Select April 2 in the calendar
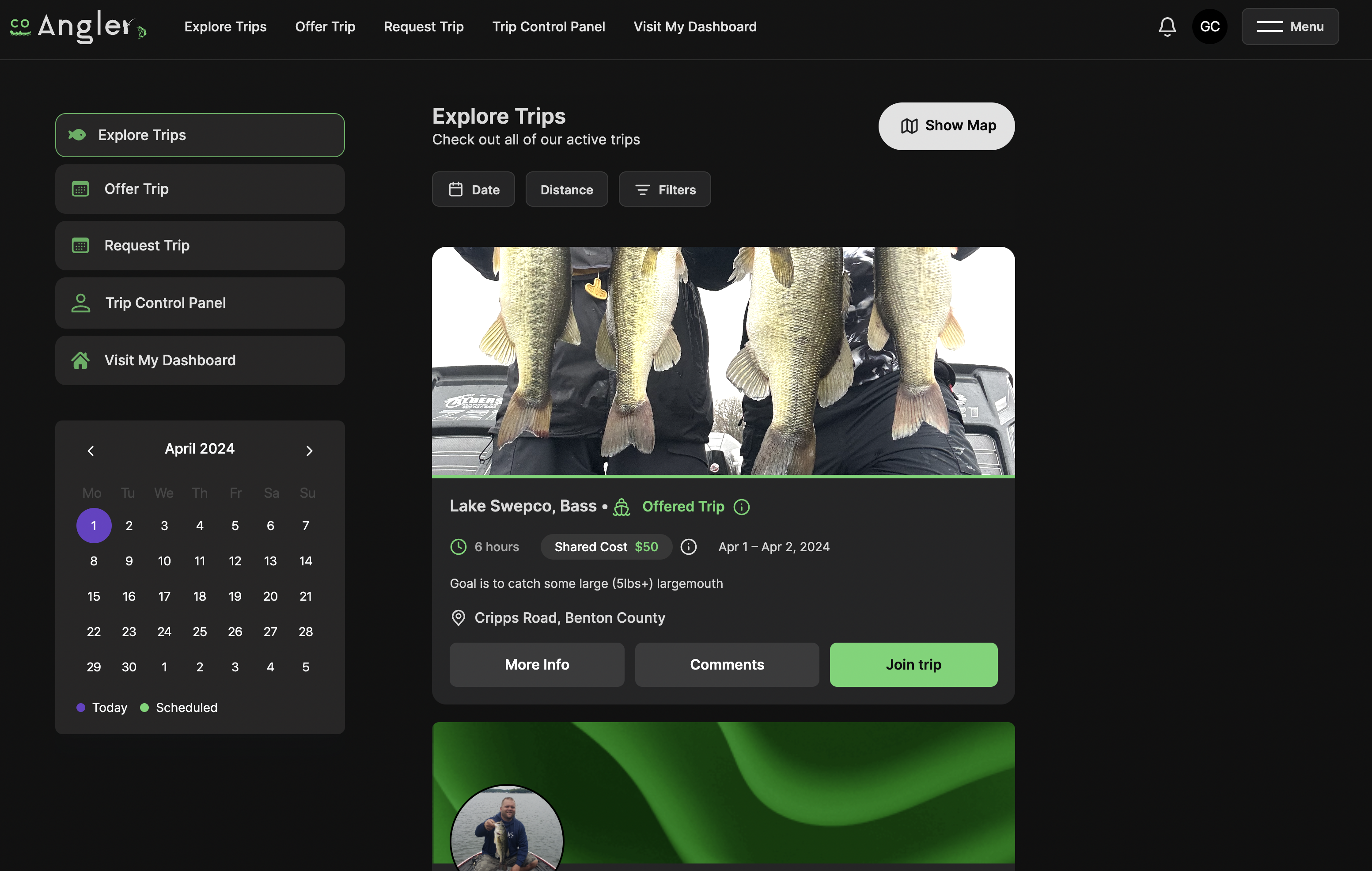 click(129, 525)
